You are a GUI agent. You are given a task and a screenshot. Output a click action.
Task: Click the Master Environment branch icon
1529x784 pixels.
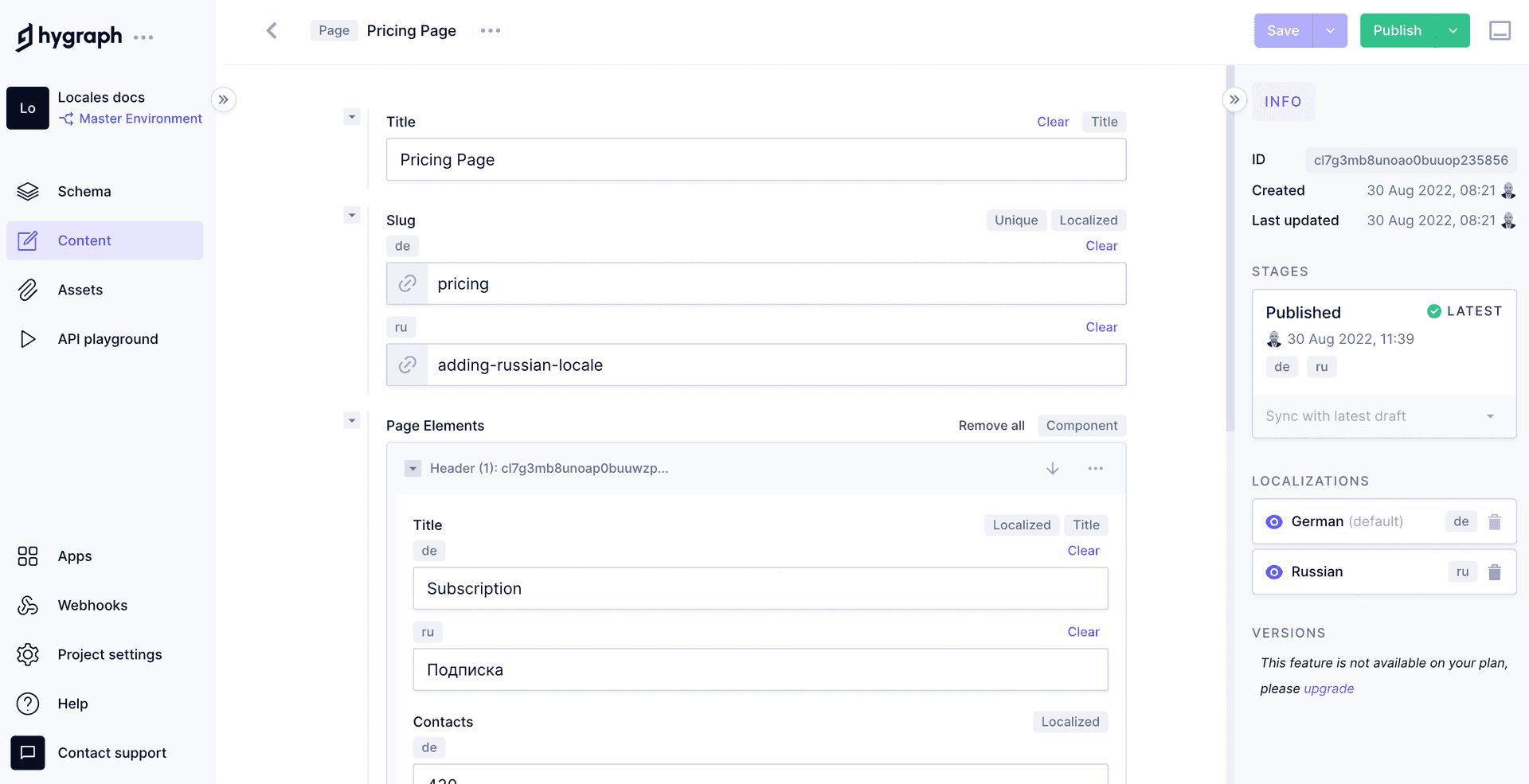66,119
